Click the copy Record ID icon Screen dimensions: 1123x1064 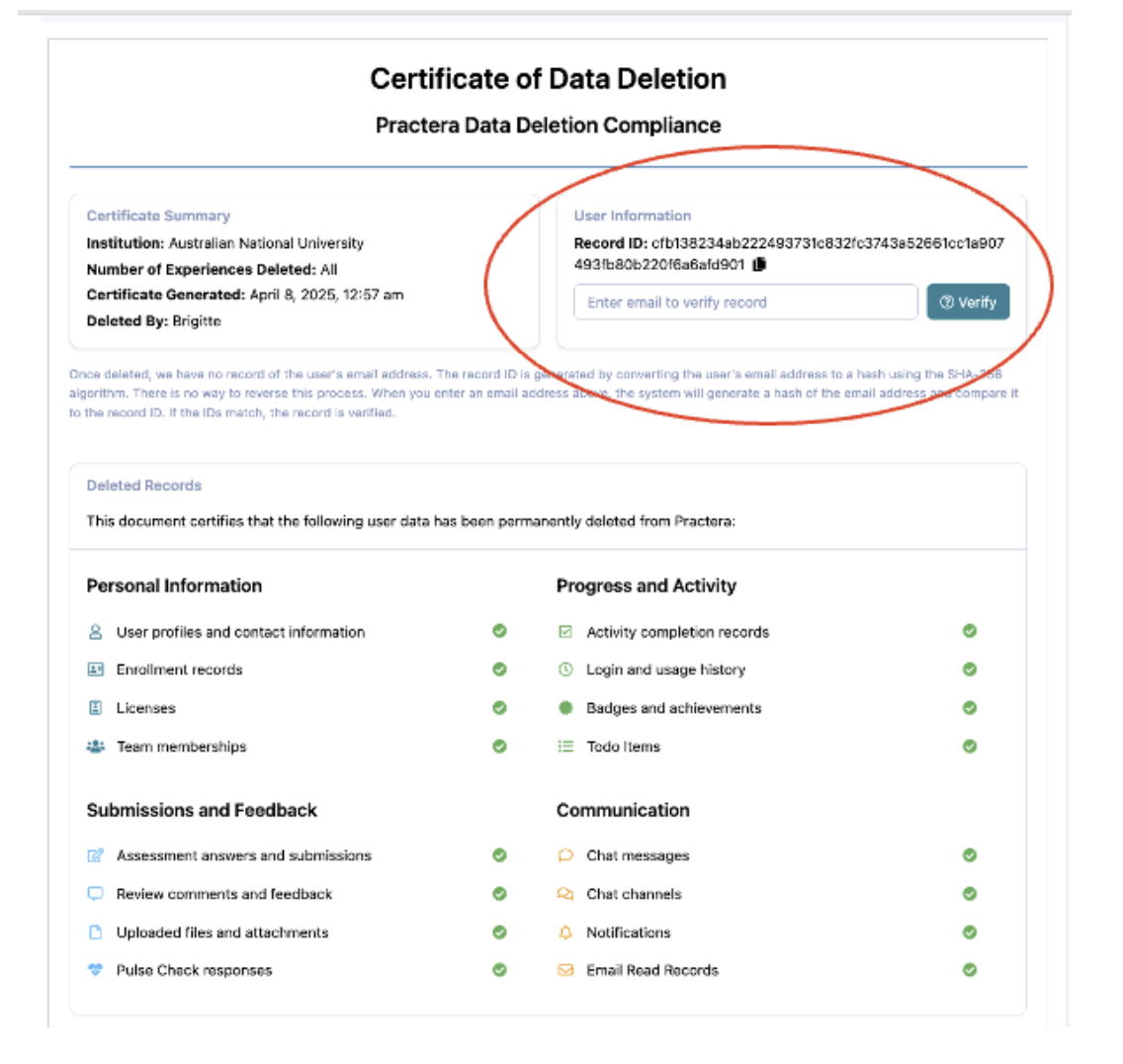click(759, 264)
